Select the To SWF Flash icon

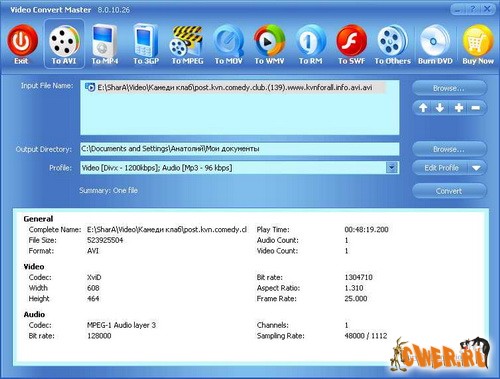[351, 41]
